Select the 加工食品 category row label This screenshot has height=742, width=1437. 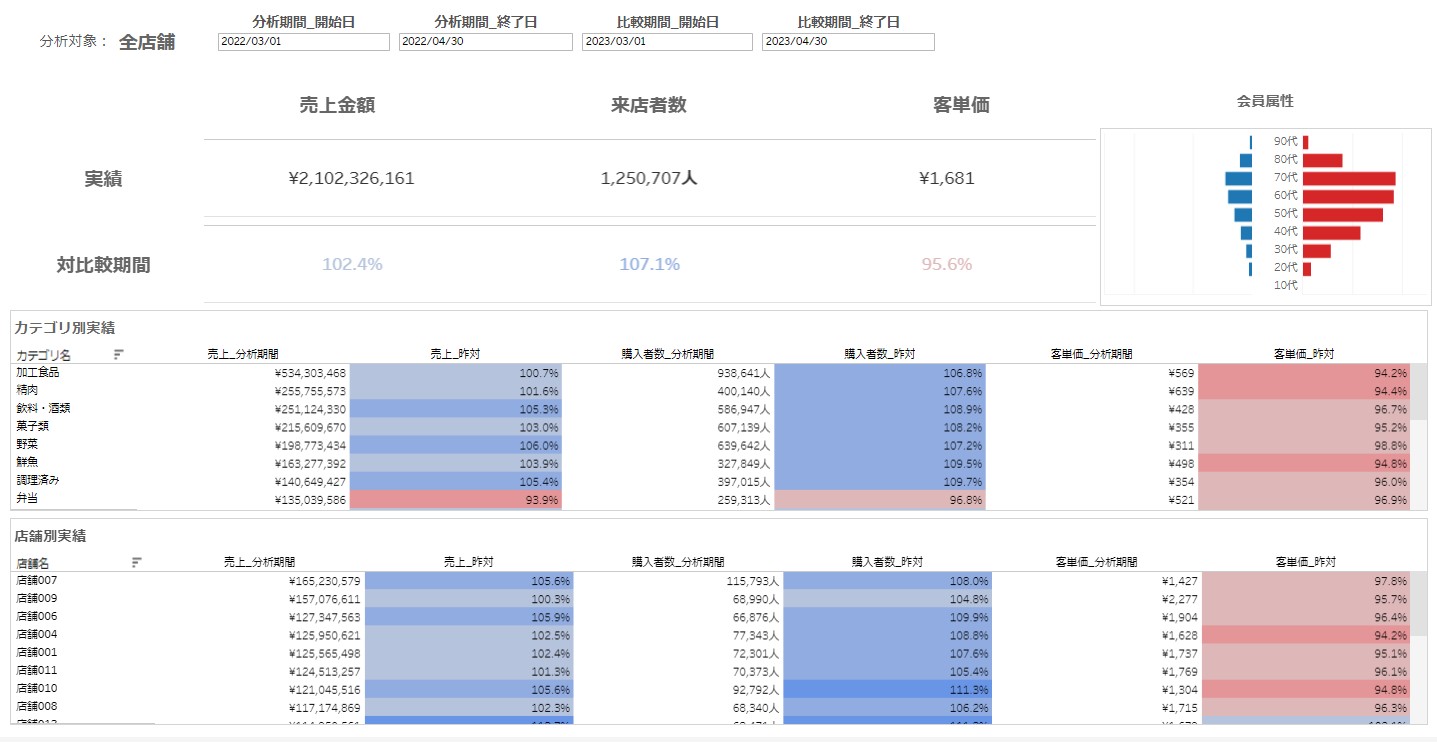click(38, 372)
